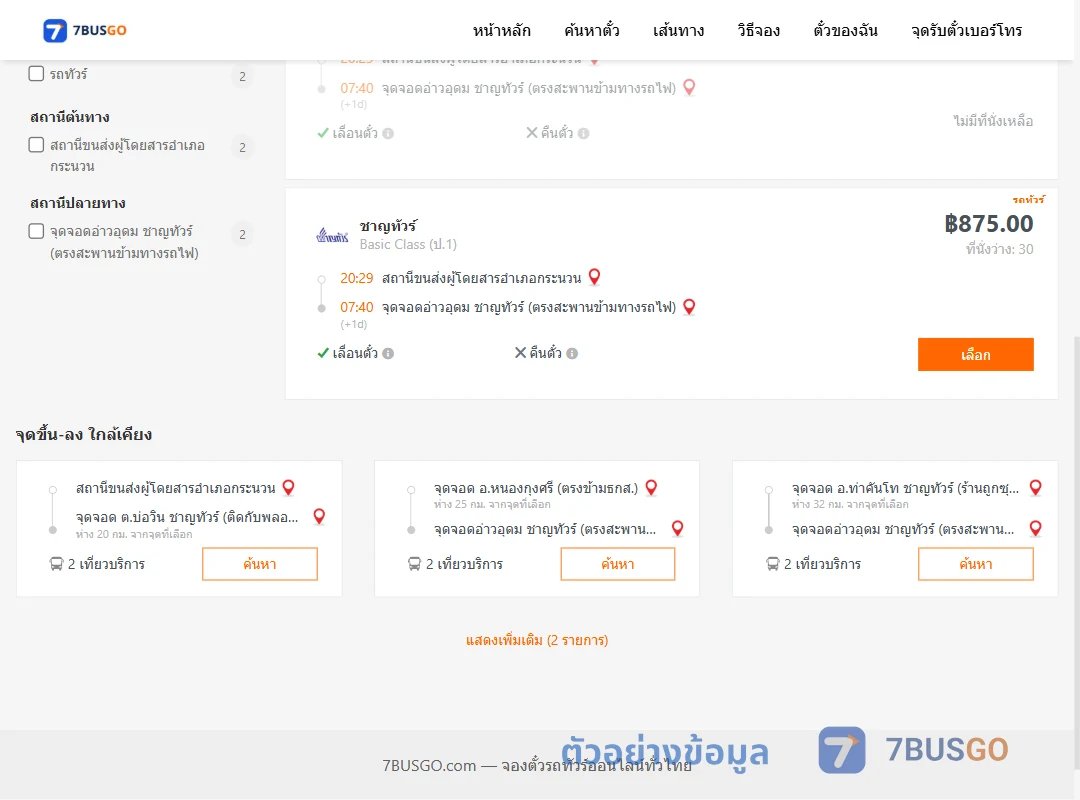This screenshot has width=1080, height=800.
Task: Tick the จุดจอดอ่าวอุดม ชาญทัวร์ destination checkbox
Action: click(37, 231)
